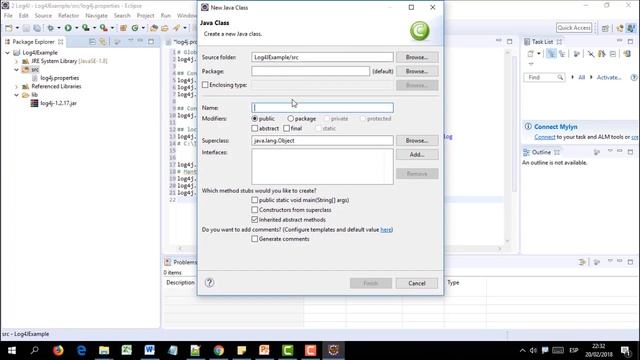This screenshot has width=640, height=360.
Task: Click Link with Editor icon in Package Explorer
Action: tap(102, 42)
